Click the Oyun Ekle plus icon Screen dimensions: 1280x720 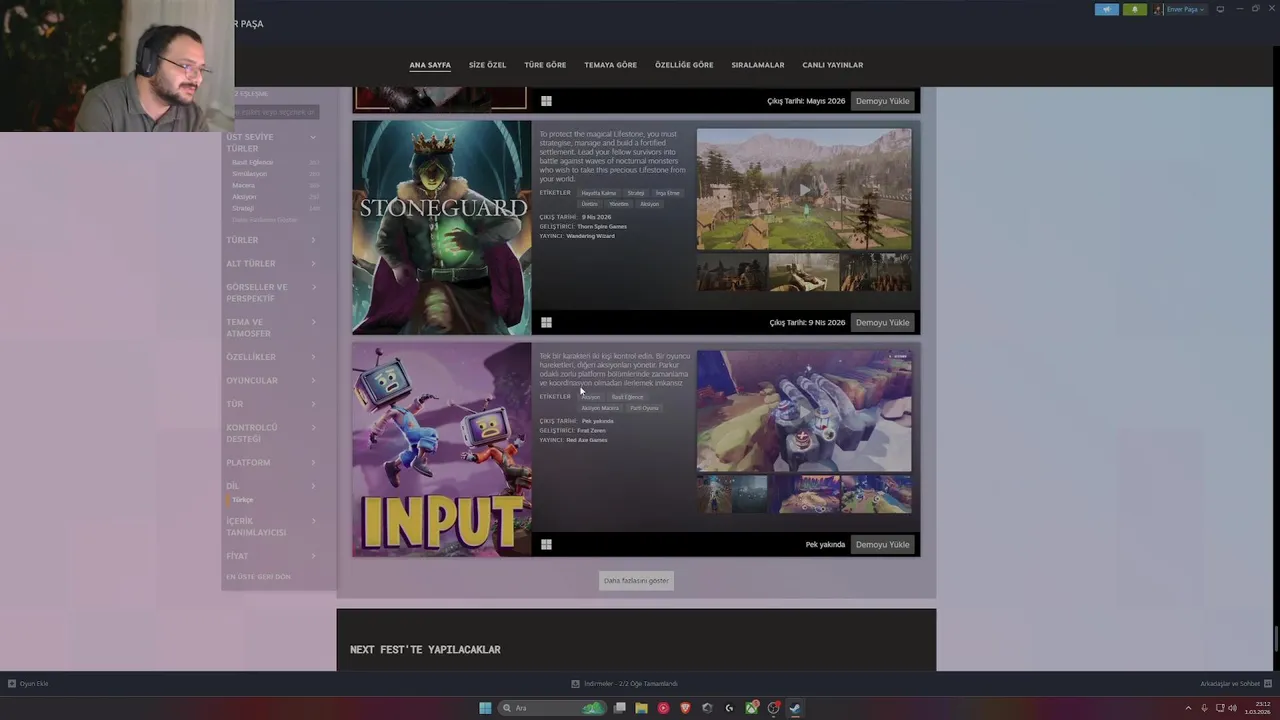pyautogui.click(x=12, y=684)
